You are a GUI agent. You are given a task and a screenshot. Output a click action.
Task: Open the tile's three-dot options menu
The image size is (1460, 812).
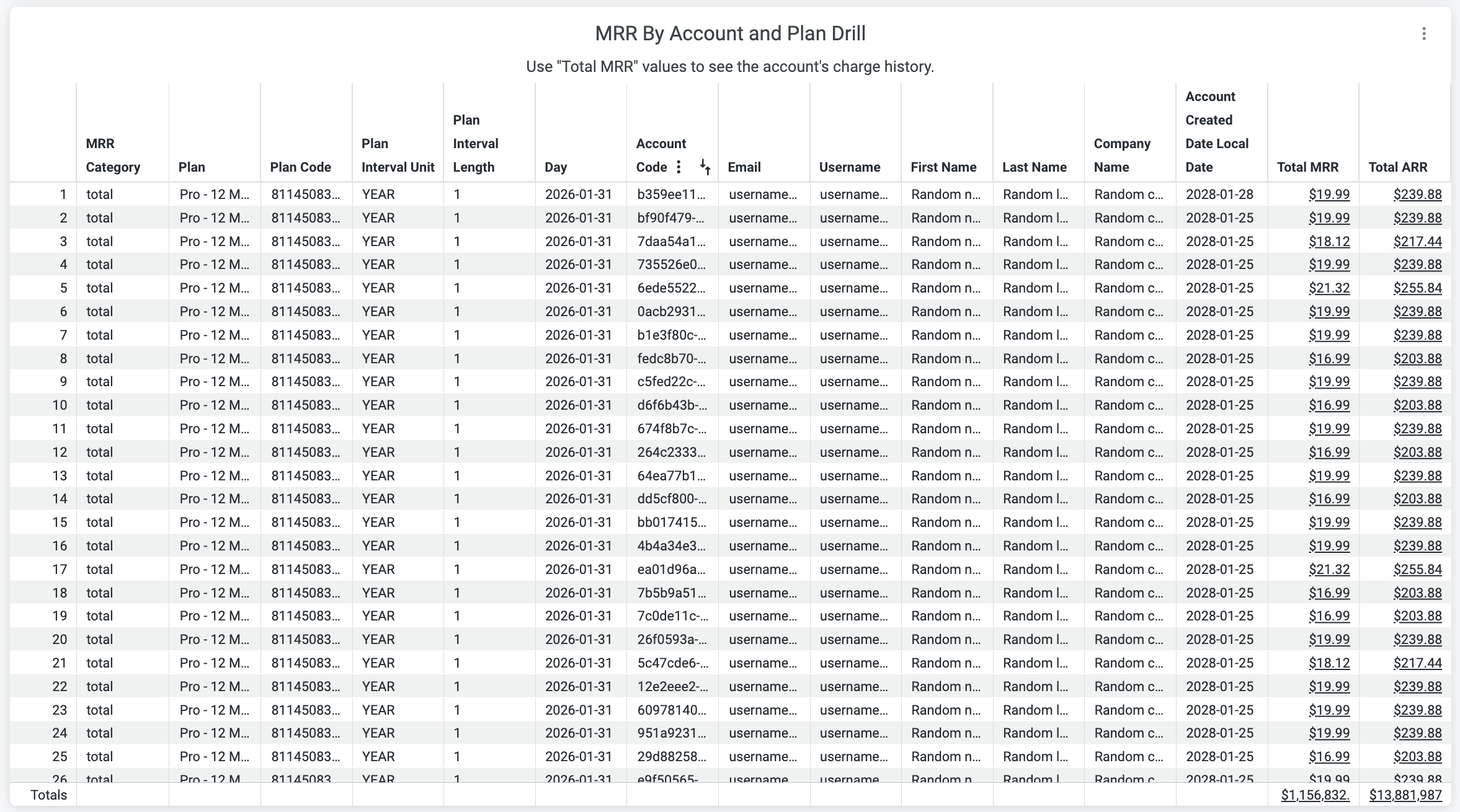pos(1423,34)
